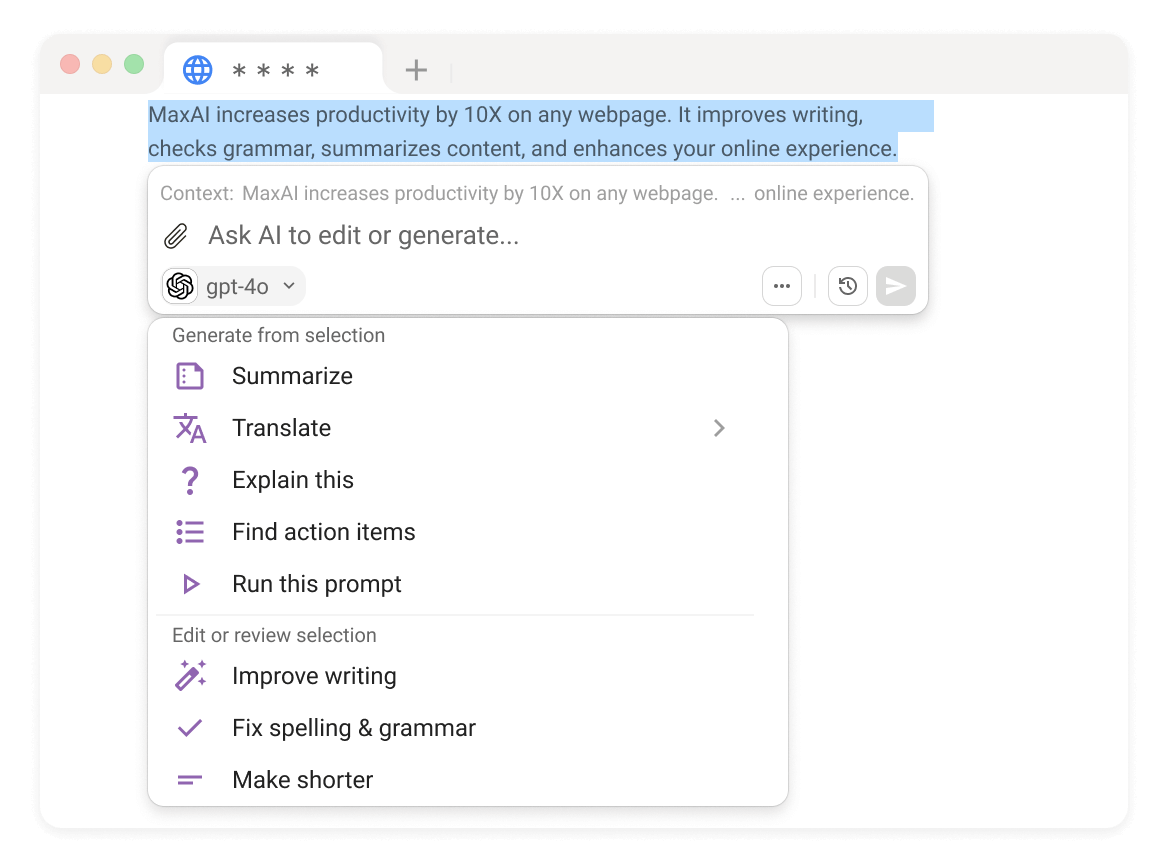The width and height of the screenshot is (1168, 864).
Task: Click the Translate language icon
Action: (x=190, y=428)
